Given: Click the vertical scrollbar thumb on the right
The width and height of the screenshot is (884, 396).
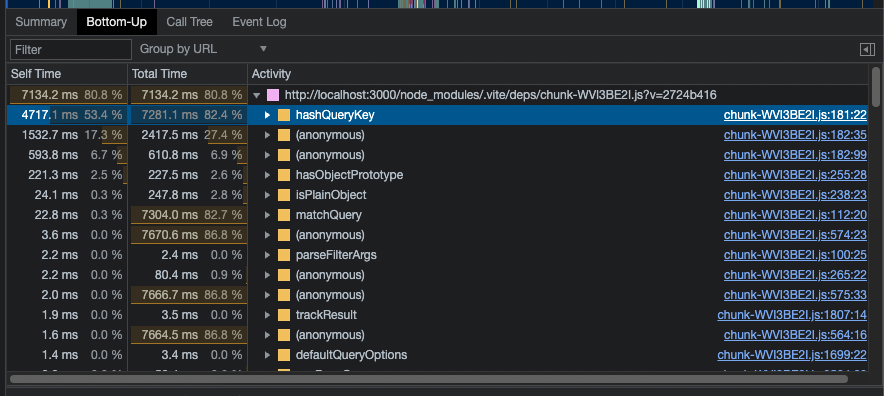Looking at the screenshot, I should click(x=876, y=86).
